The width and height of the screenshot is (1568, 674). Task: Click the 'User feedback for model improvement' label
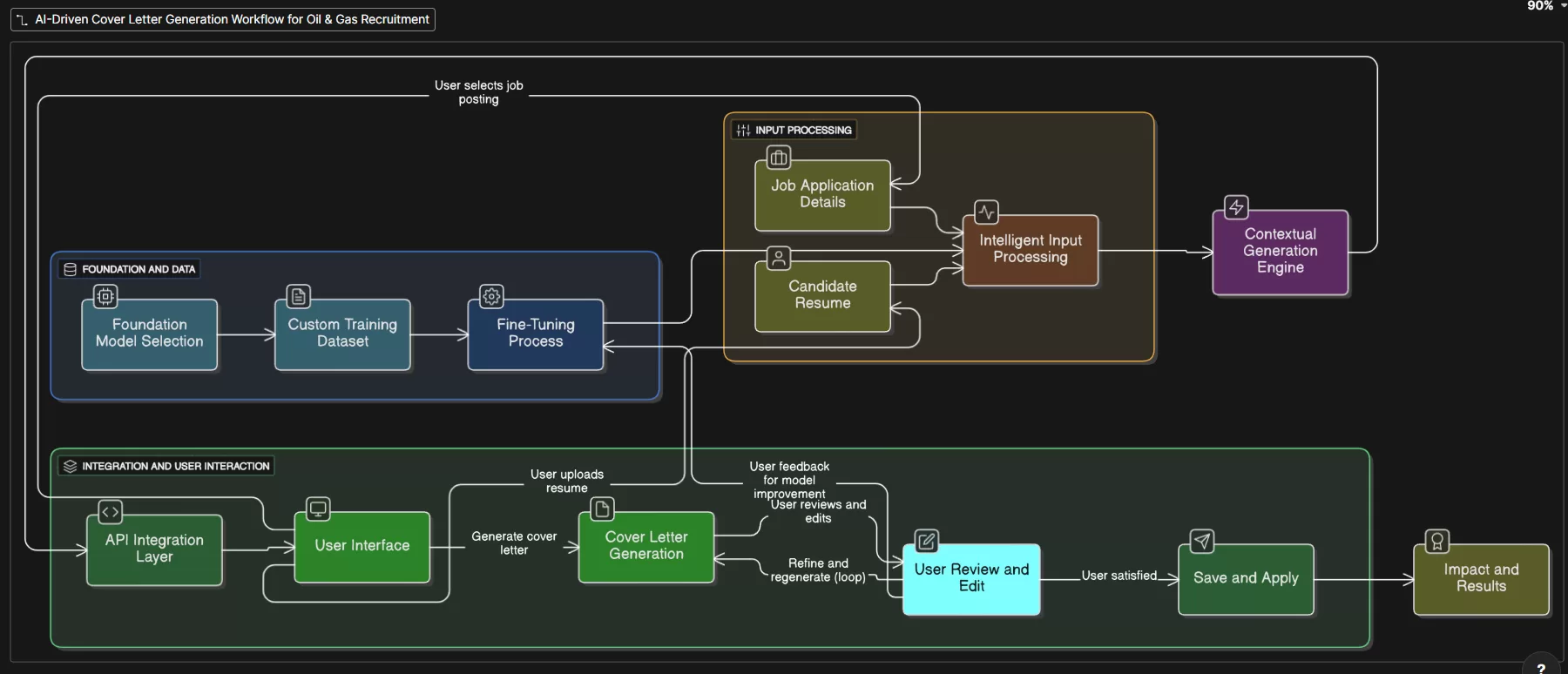coord(789,480)
